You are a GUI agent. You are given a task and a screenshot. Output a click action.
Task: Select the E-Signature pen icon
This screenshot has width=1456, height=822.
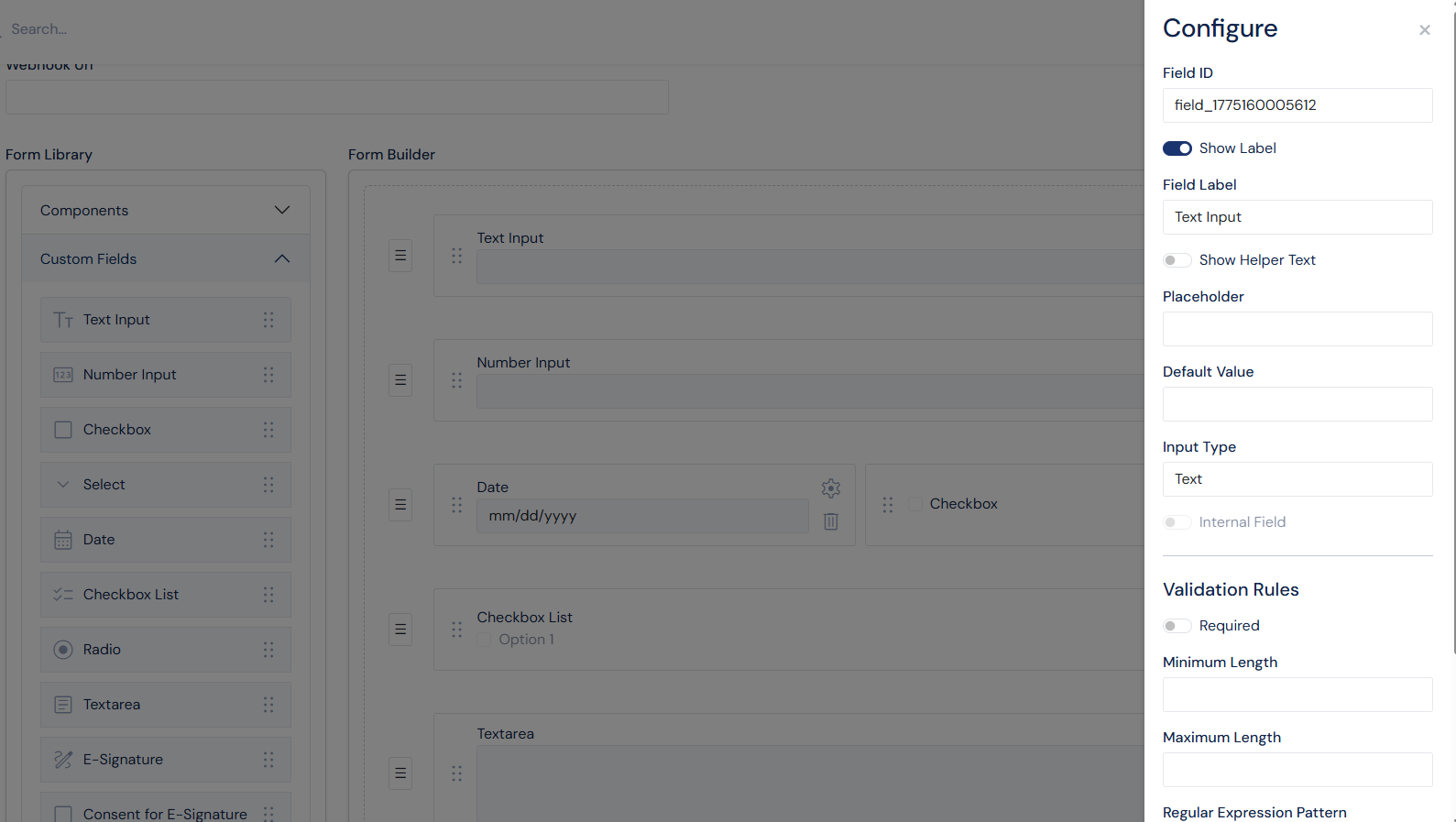[62, 759]
